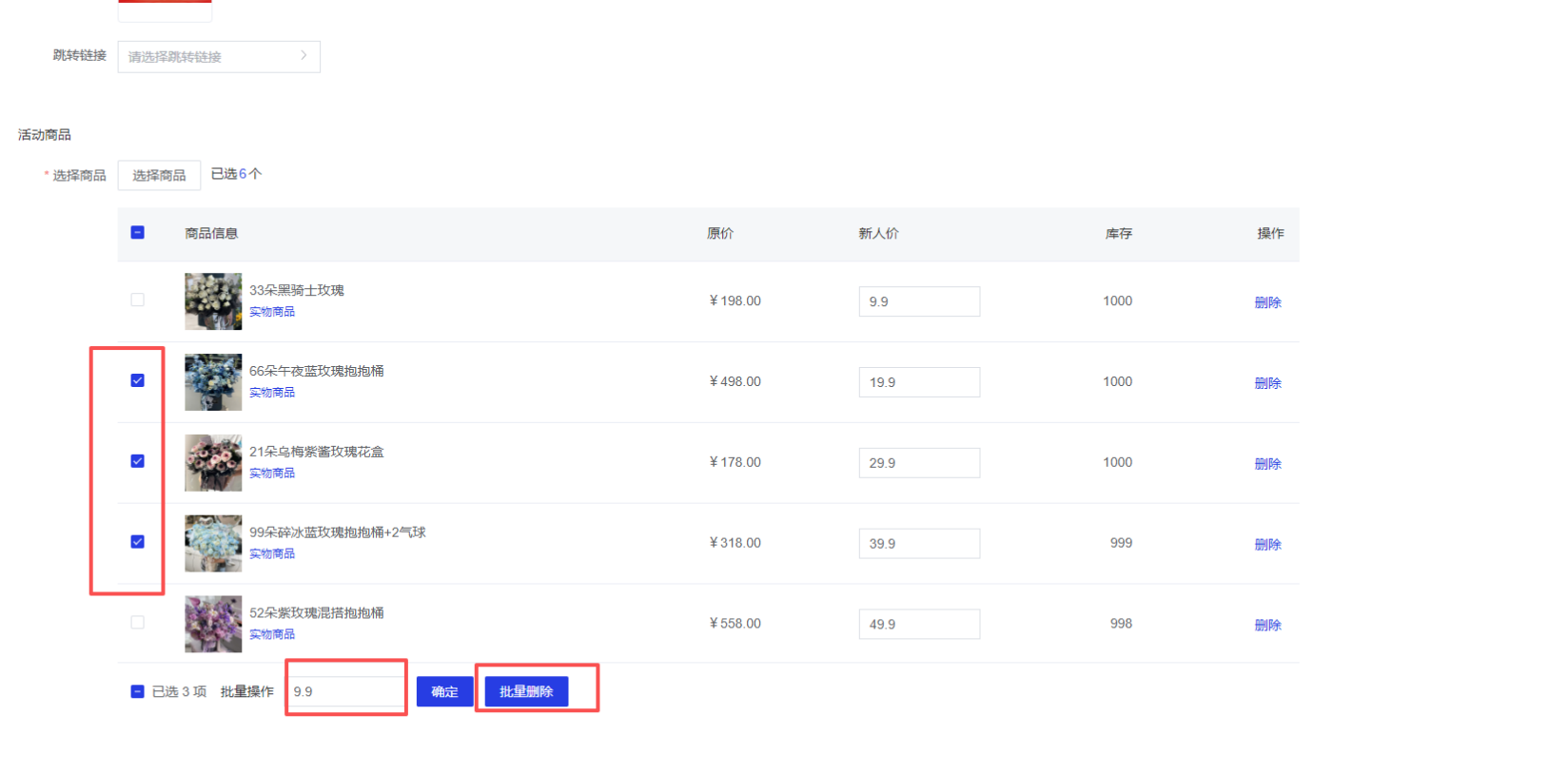Click the 52朵紫玫瑰混搭抱抱桶 thumbnail image
Image resolution: width=1568 pixels, height=774 pixels.
(213, 624)
